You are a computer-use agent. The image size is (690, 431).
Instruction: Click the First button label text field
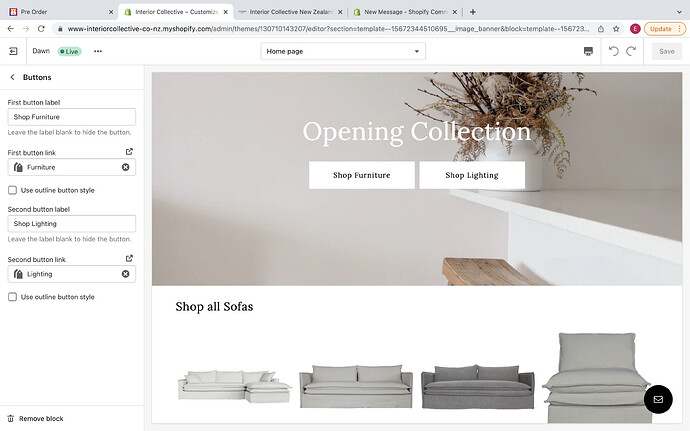72,117
